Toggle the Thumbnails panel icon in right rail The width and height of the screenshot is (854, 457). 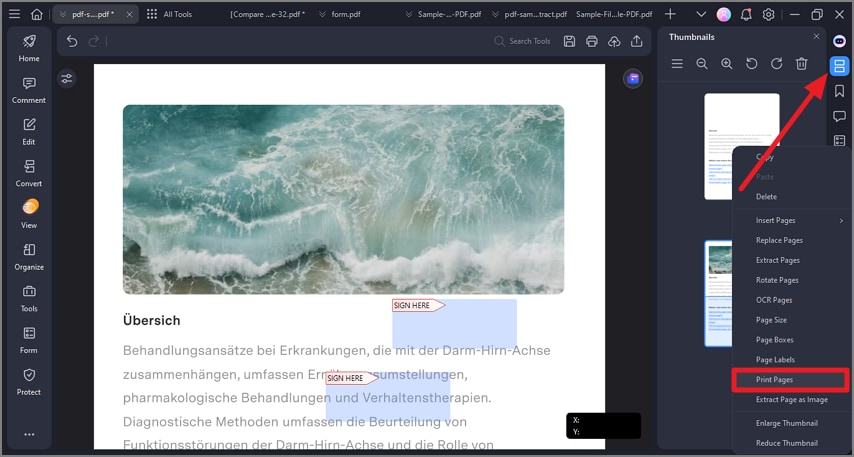tap(839, 66)
